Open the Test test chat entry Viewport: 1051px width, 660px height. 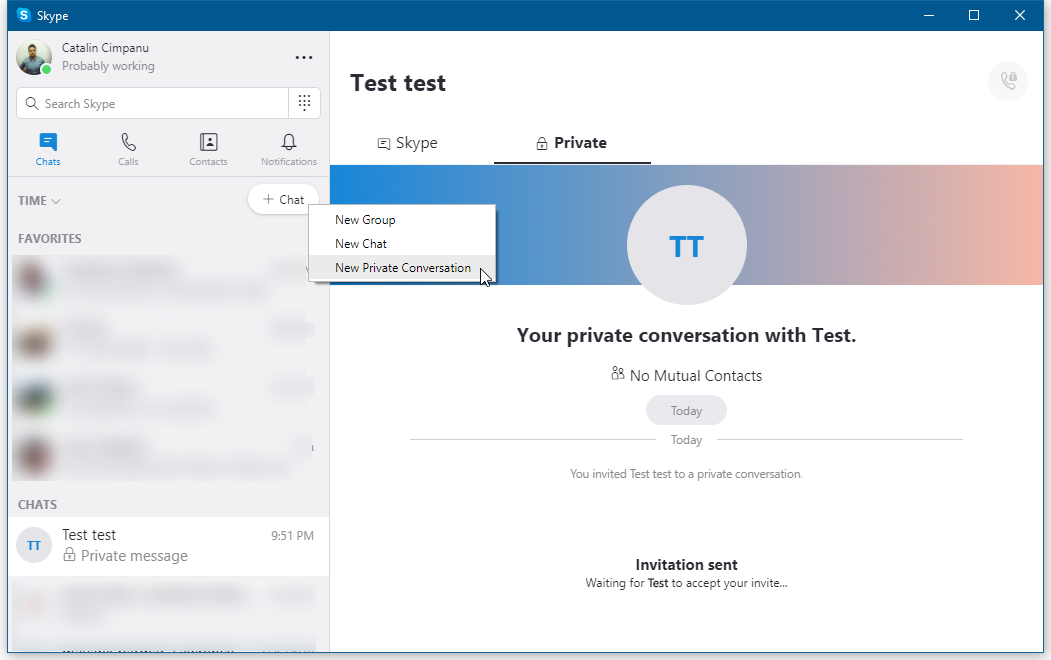pos(168,545)
